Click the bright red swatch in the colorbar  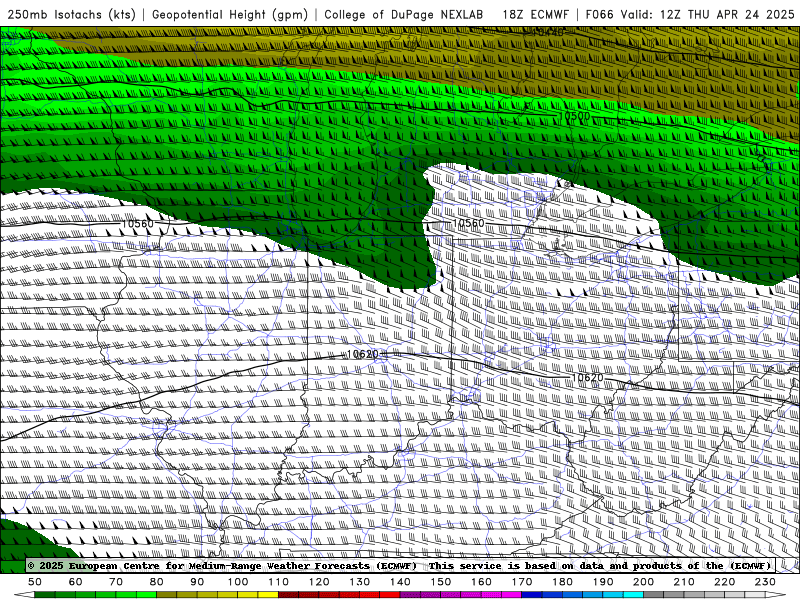click(389, 595)
